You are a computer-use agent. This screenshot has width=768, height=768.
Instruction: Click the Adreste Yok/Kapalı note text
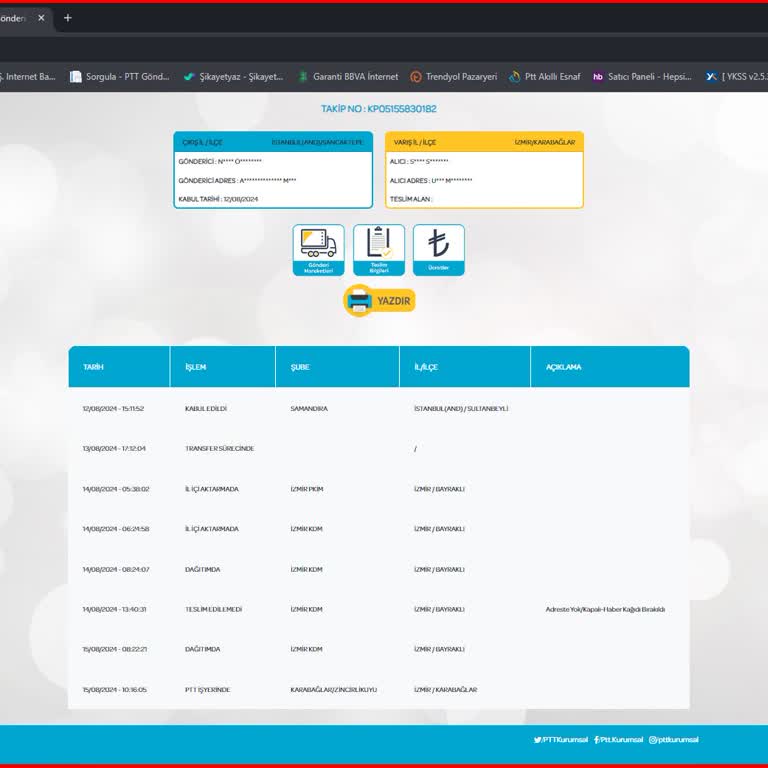605,609
